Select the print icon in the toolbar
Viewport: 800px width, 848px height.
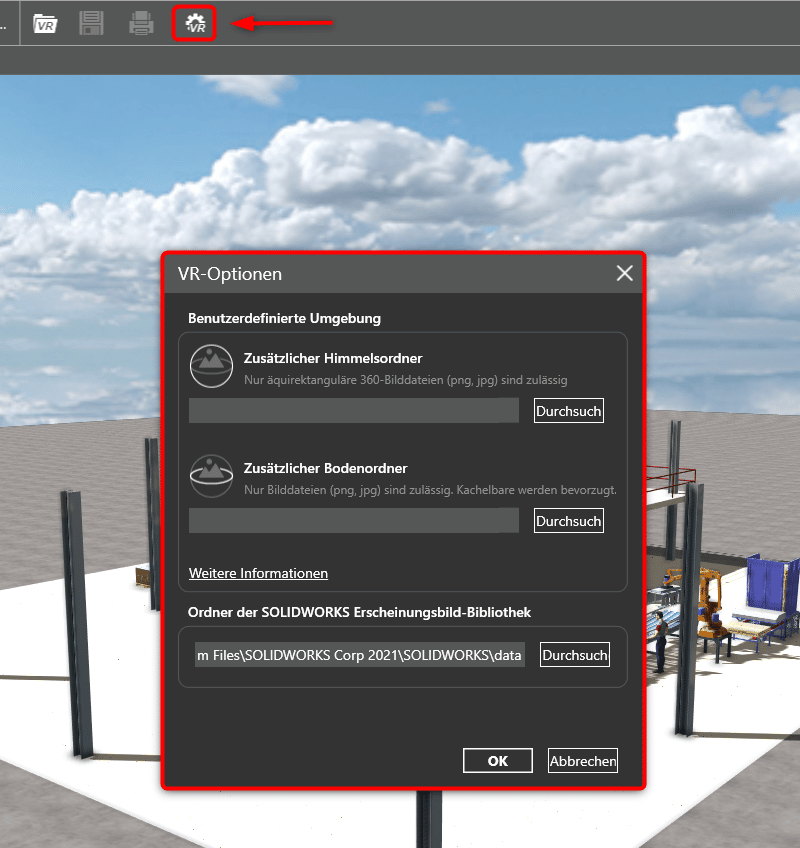tap(141, 22)
